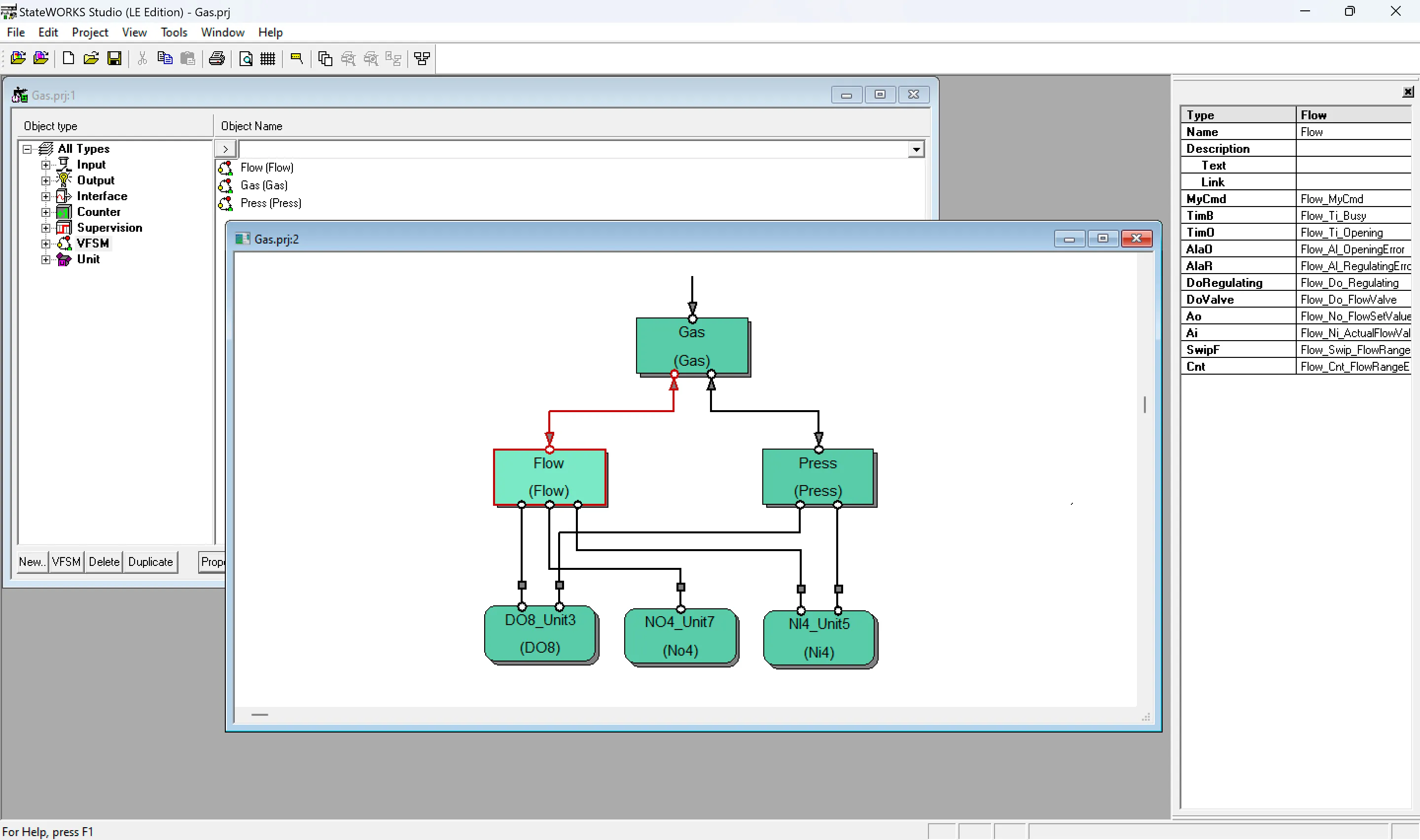Open the Object Name dropdown list
The image size is (1420, 840).
point(916,149)
